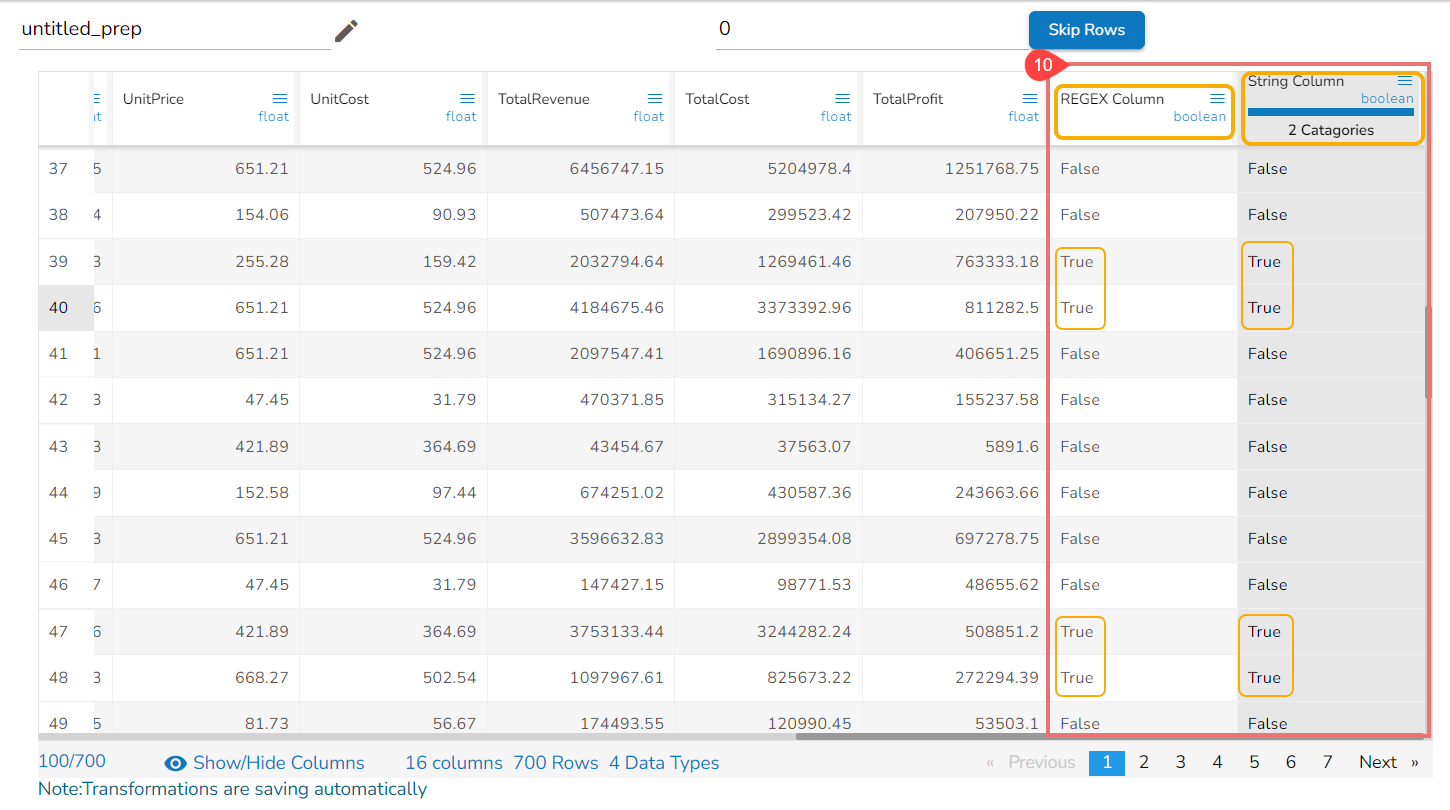Click the pencil edit name icon
The width and height of the screenshot is (1450, 810).
(x=346, y=30)
